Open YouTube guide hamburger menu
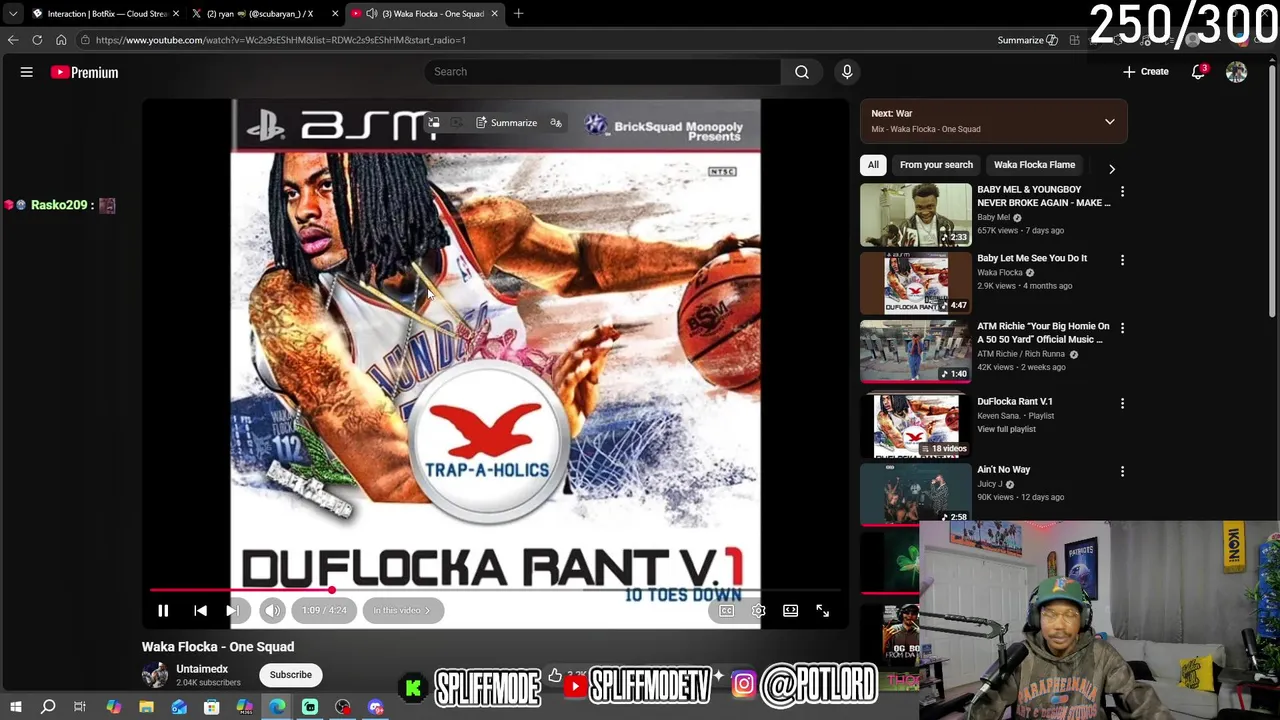Screen dimensions: 1280x720 pos(27,72)
